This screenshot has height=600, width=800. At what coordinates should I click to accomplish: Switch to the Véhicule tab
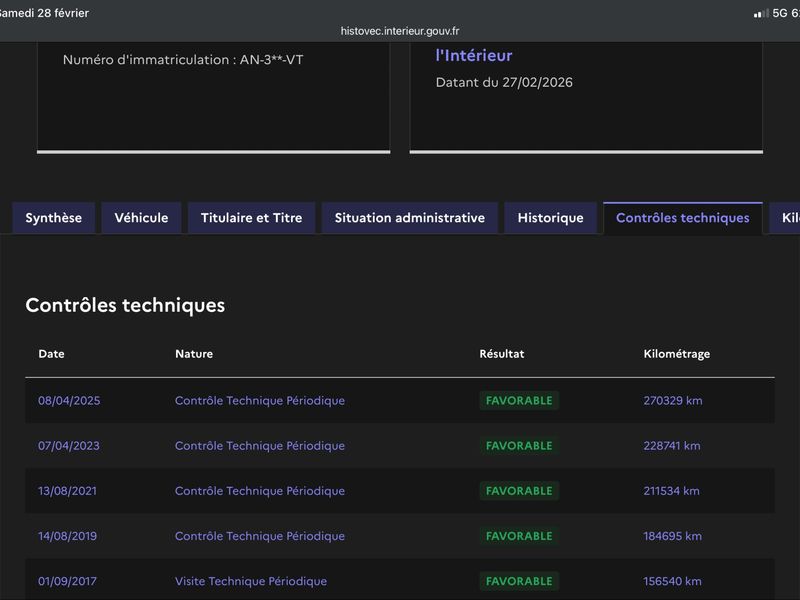(x=141, y=218)
